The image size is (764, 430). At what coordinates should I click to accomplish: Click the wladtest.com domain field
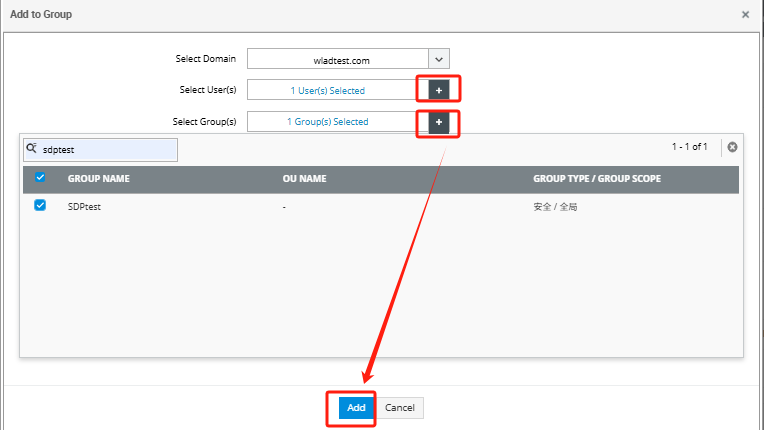(338, 59)
